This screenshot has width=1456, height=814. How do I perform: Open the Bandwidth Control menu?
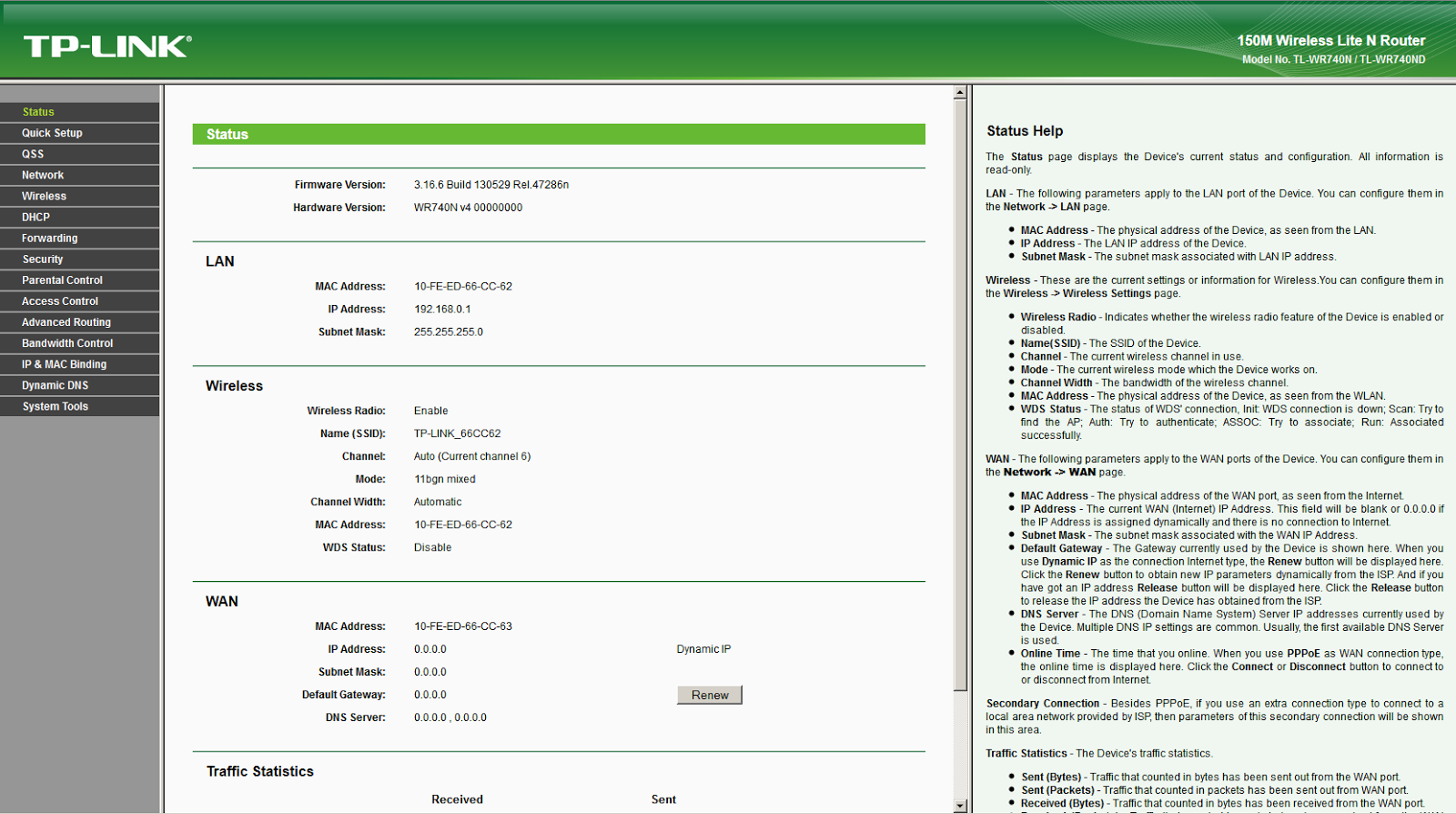80,343
